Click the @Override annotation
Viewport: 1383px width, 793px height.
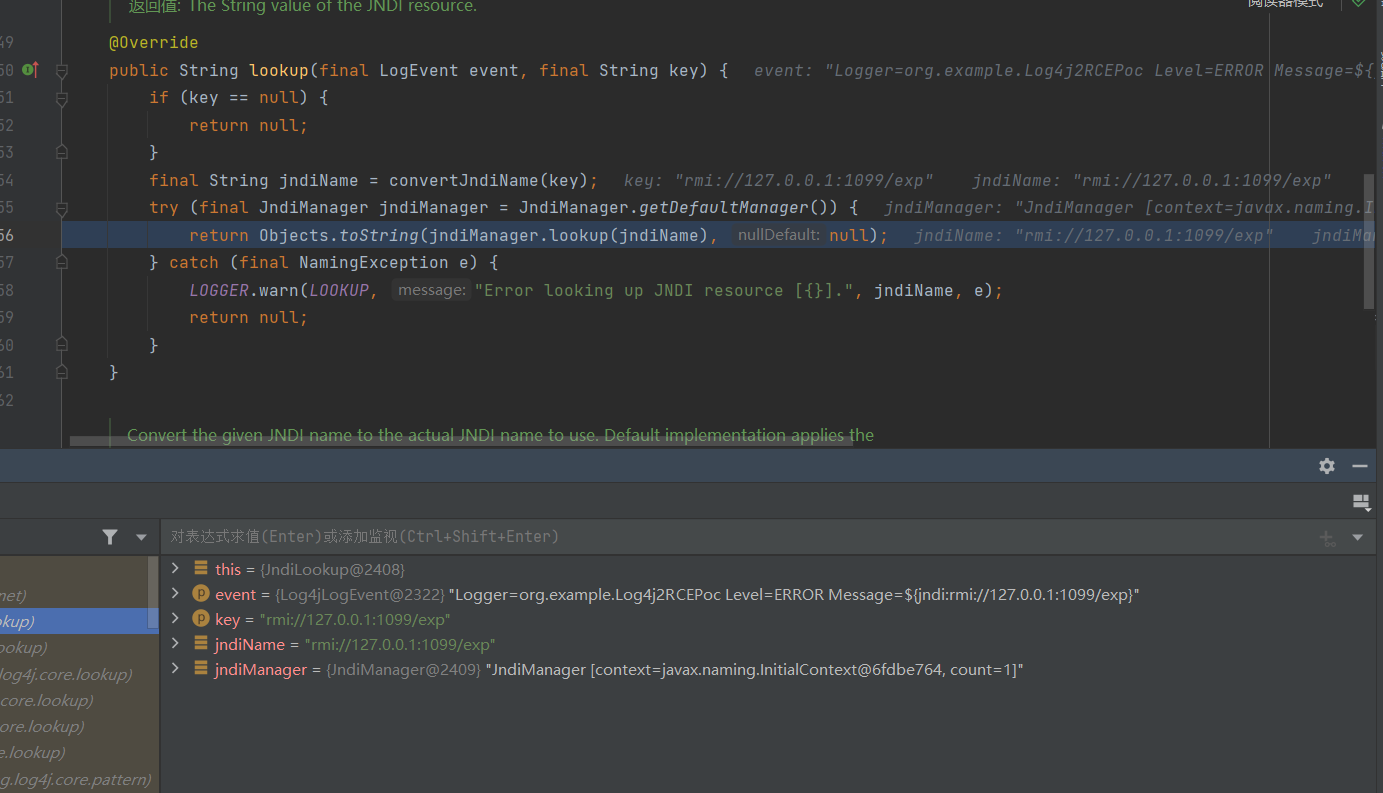coord(153,43)
